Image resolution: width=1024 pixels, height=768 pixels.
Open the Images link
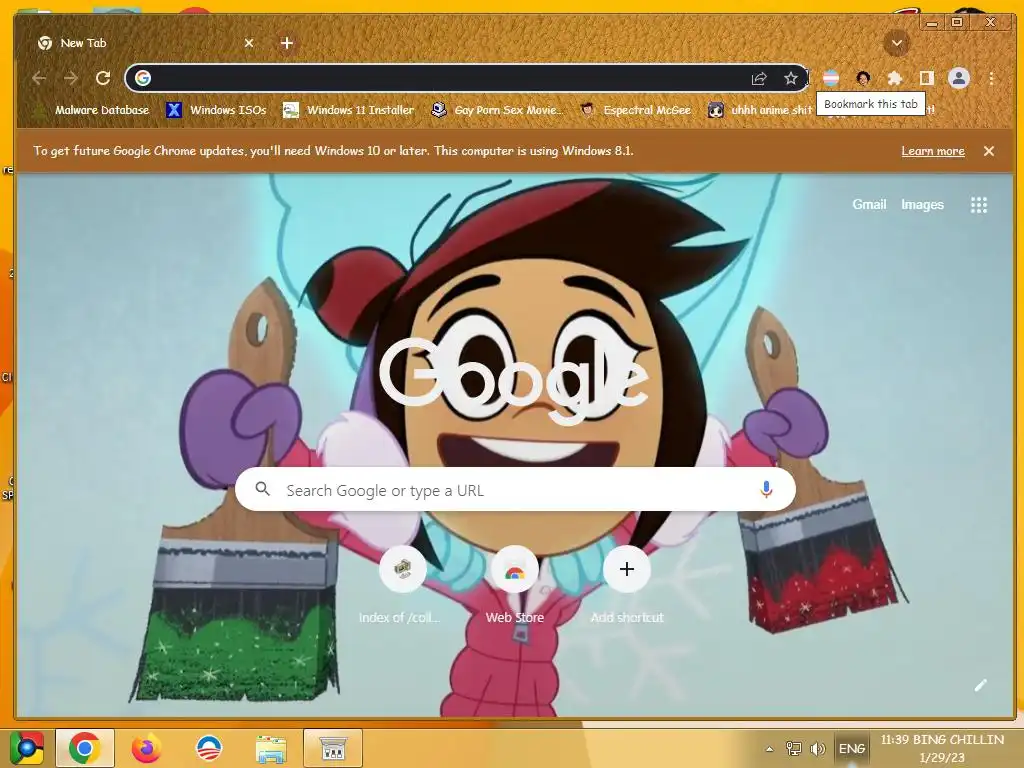[x=922, y=204]
